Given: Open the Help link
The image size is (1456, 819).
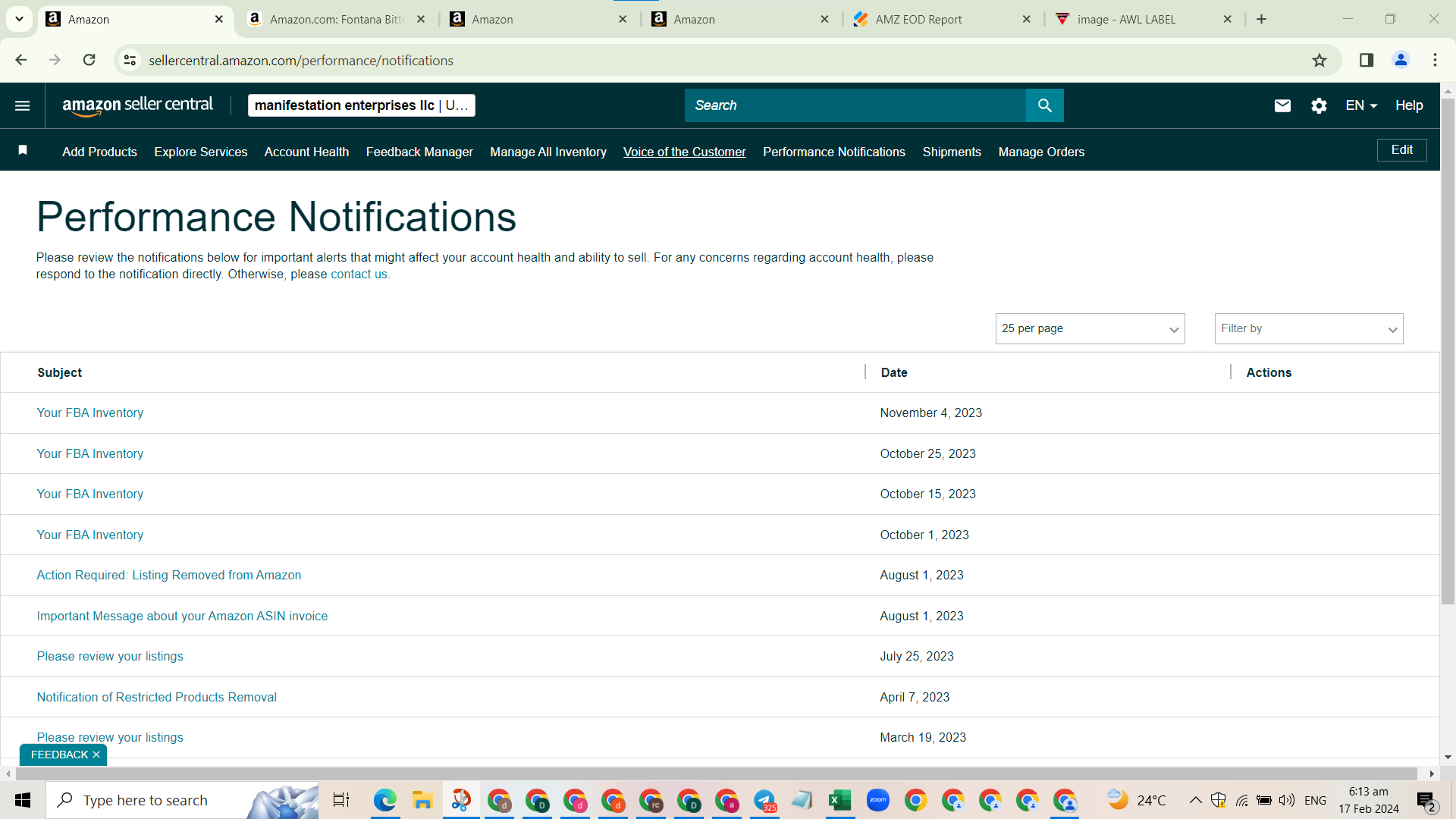Looking at the screenshot, I should 1409,105.
